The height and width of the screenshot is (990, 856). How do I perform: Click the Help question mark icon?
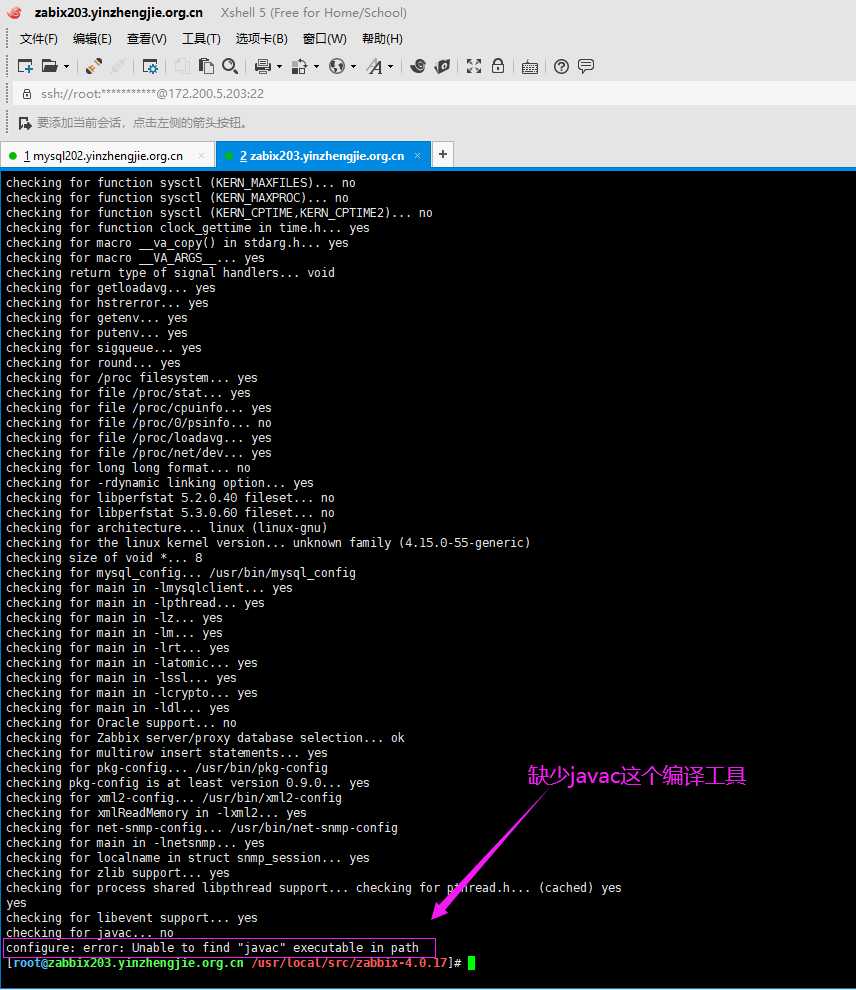click(561, 66)
